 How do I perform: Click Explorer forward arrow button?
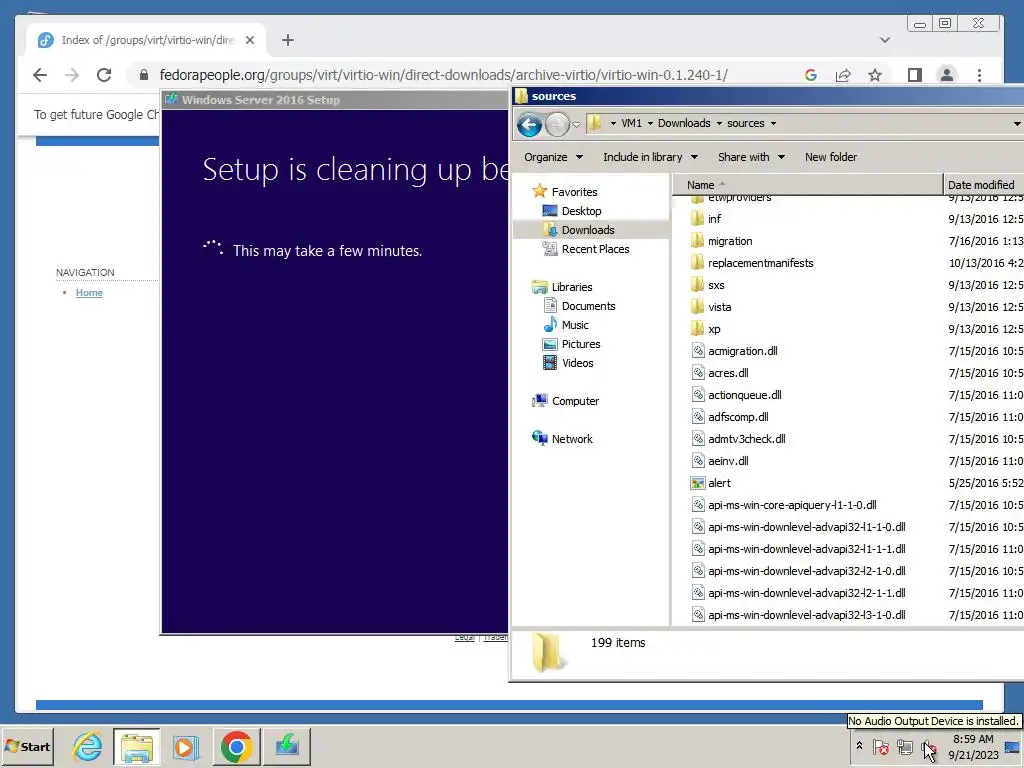pos(556,124)
